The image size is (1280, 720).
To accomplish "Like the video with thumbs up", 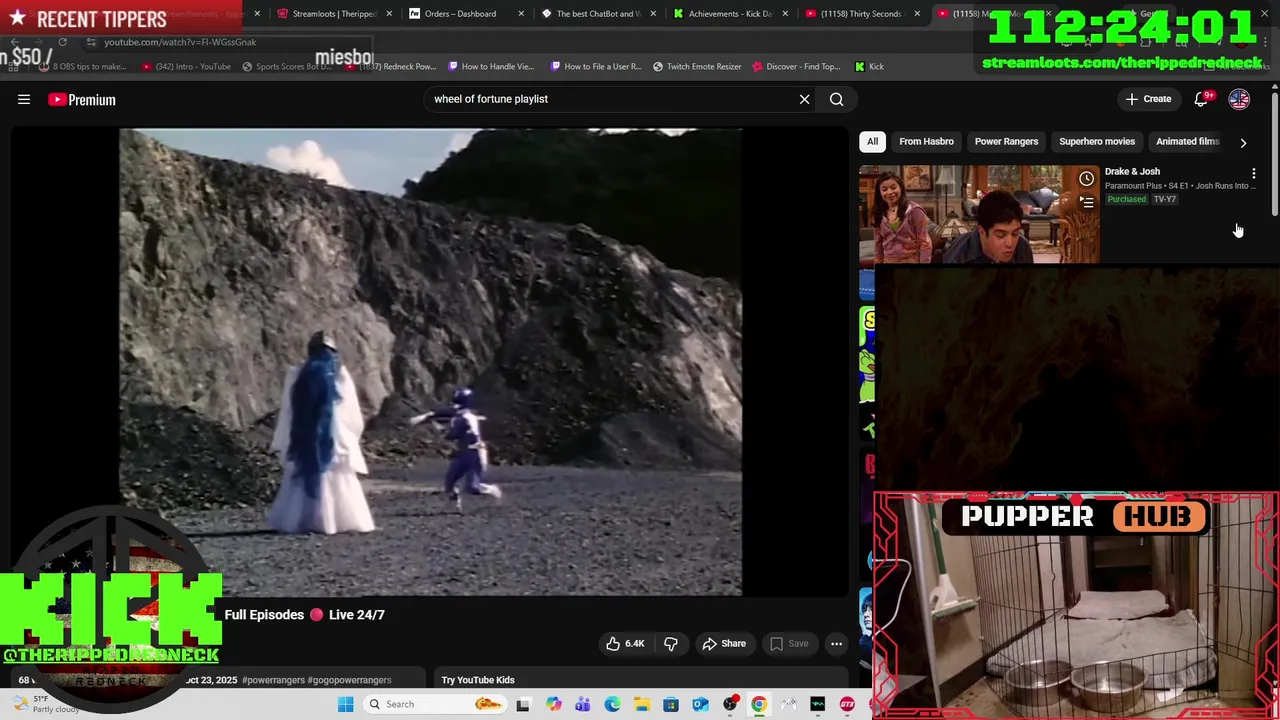I will (625, 643).
